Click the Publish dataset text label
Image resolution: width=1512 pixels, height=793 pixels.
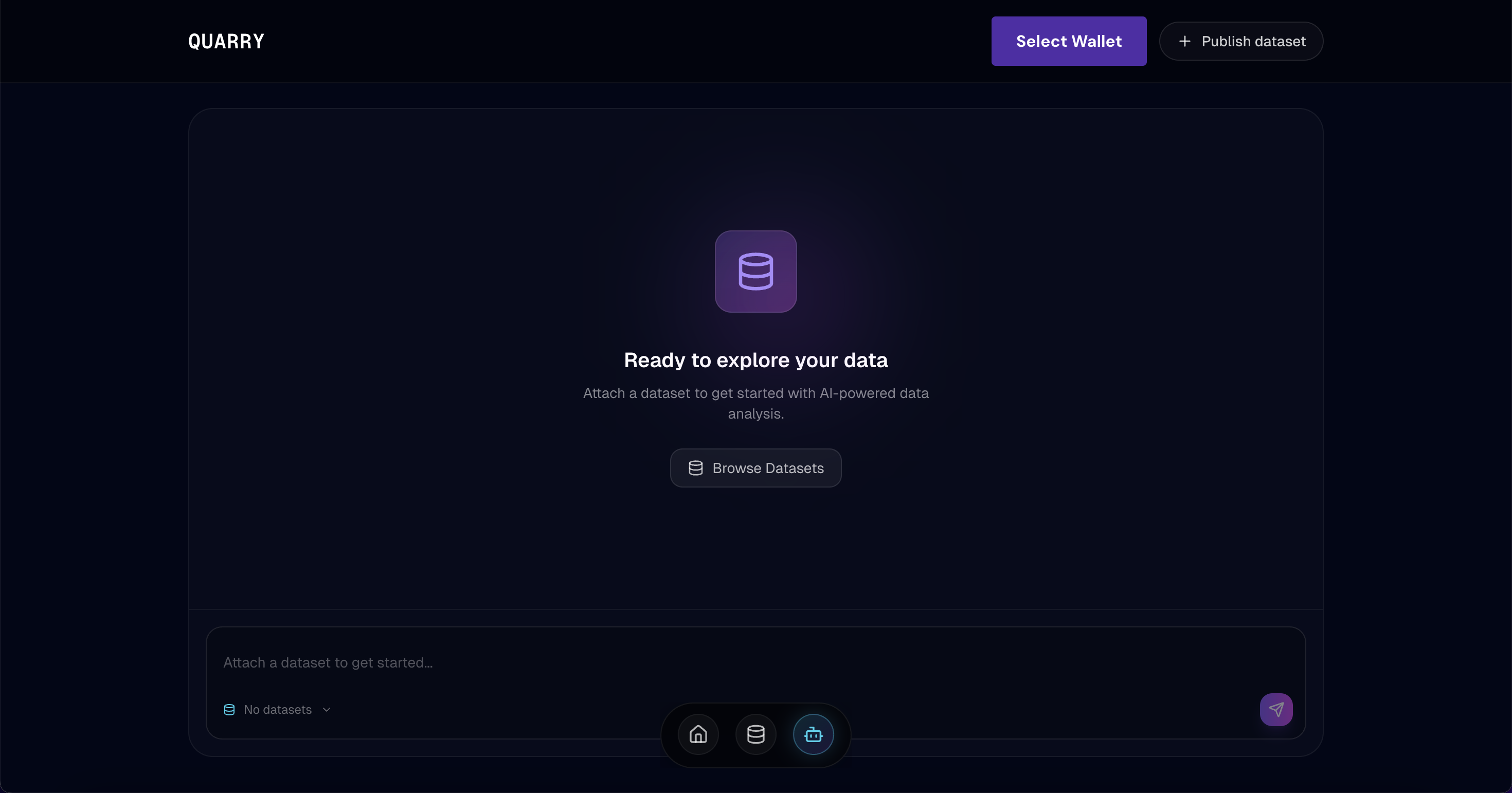[x=1253, y=41]
